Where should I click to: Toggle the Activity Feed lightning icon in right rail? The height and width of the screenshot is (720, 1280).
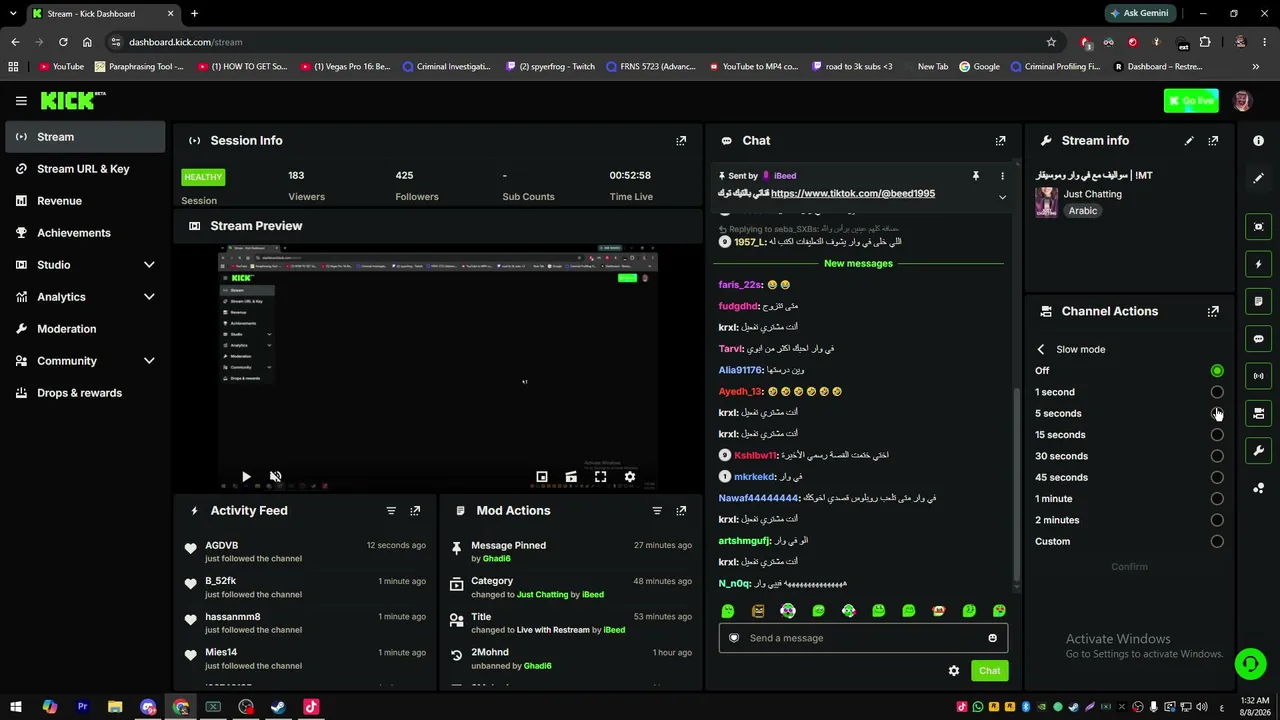click(1259, 264)
